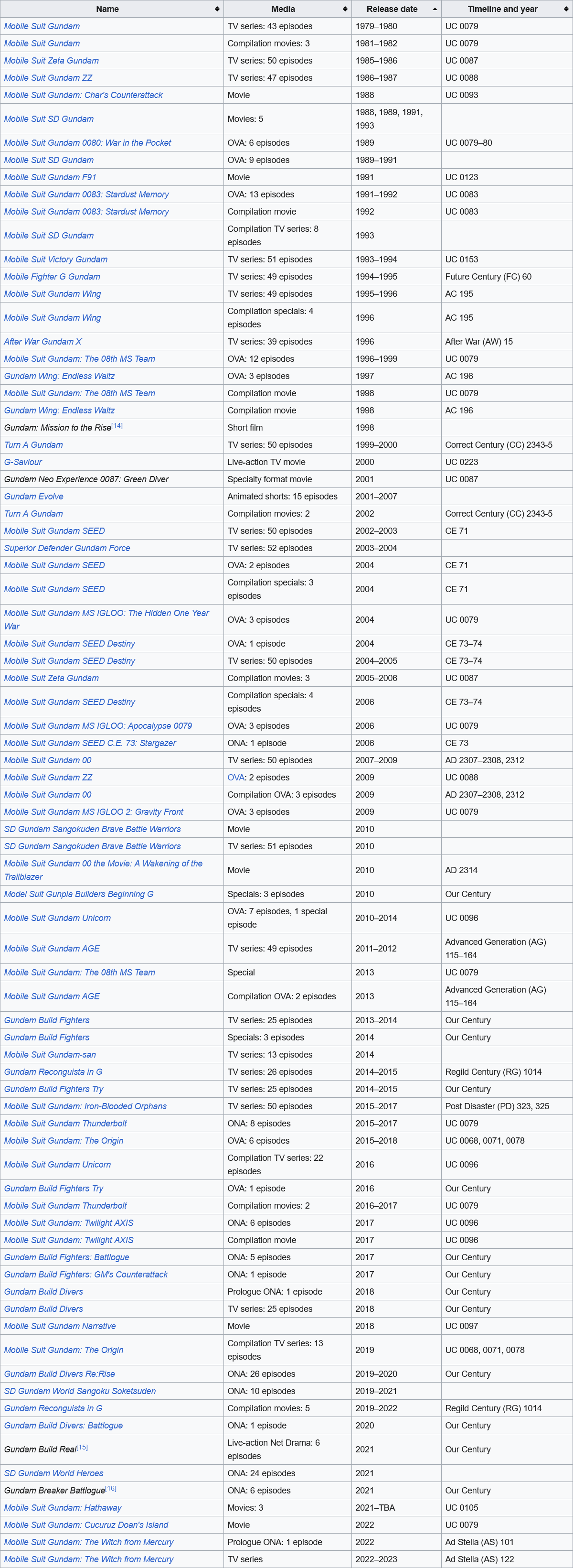Open MS IGLOO: The Hidden One Year War link

[x=106, y=620]
